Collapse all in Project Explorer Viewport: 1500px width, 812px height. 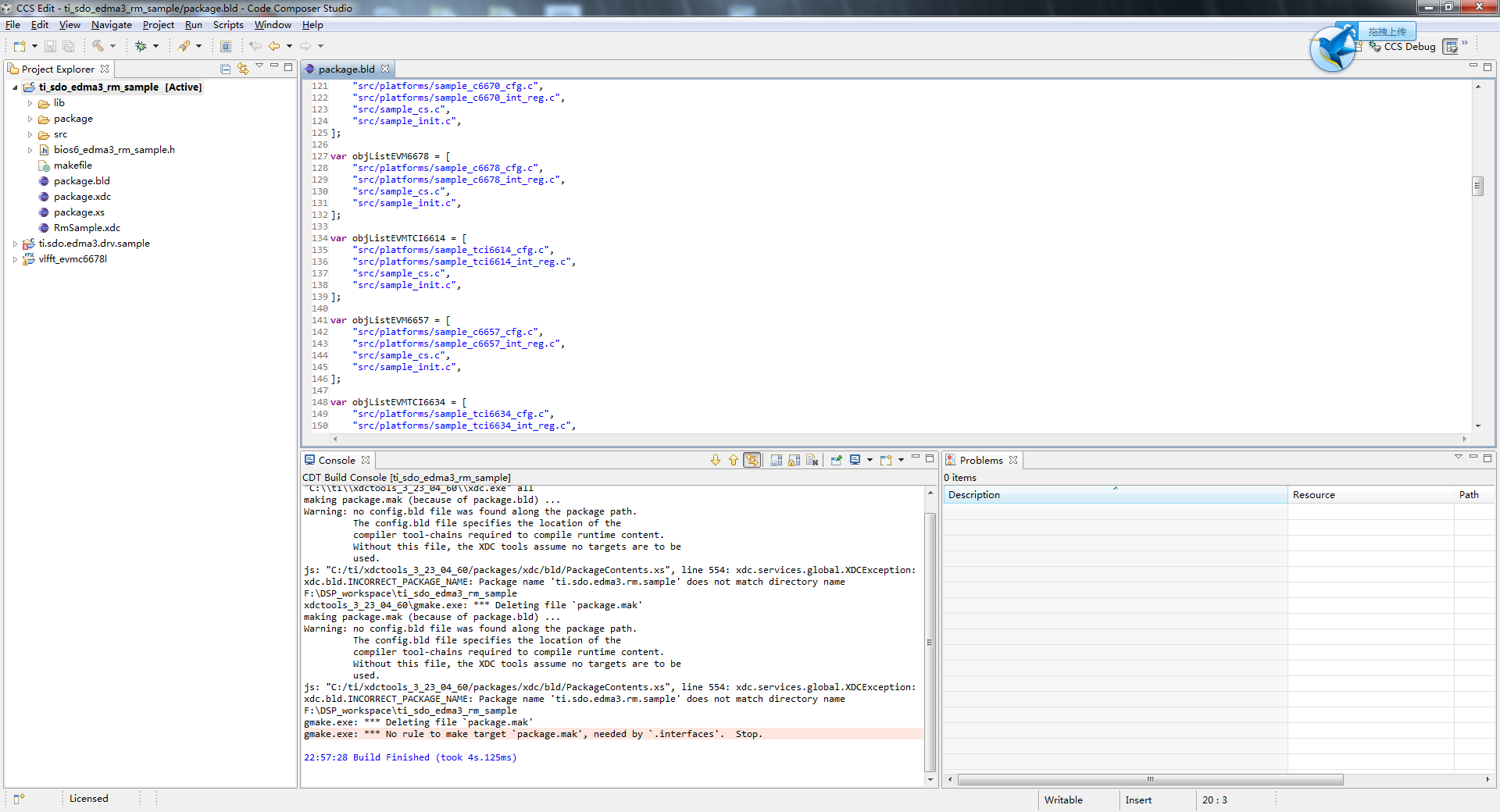click(x=226, y=69)
